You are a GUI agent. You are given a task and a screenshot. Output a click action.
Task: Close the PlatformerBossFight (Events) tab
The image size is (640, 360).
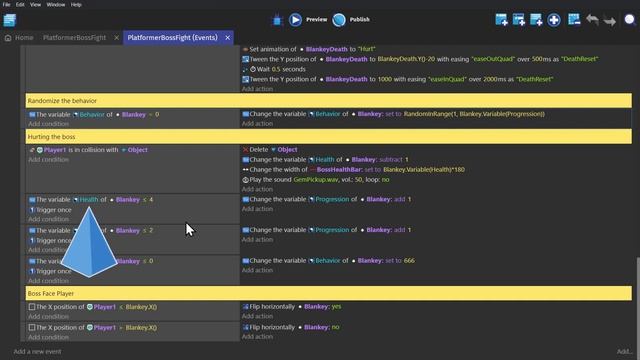[227, 38]
